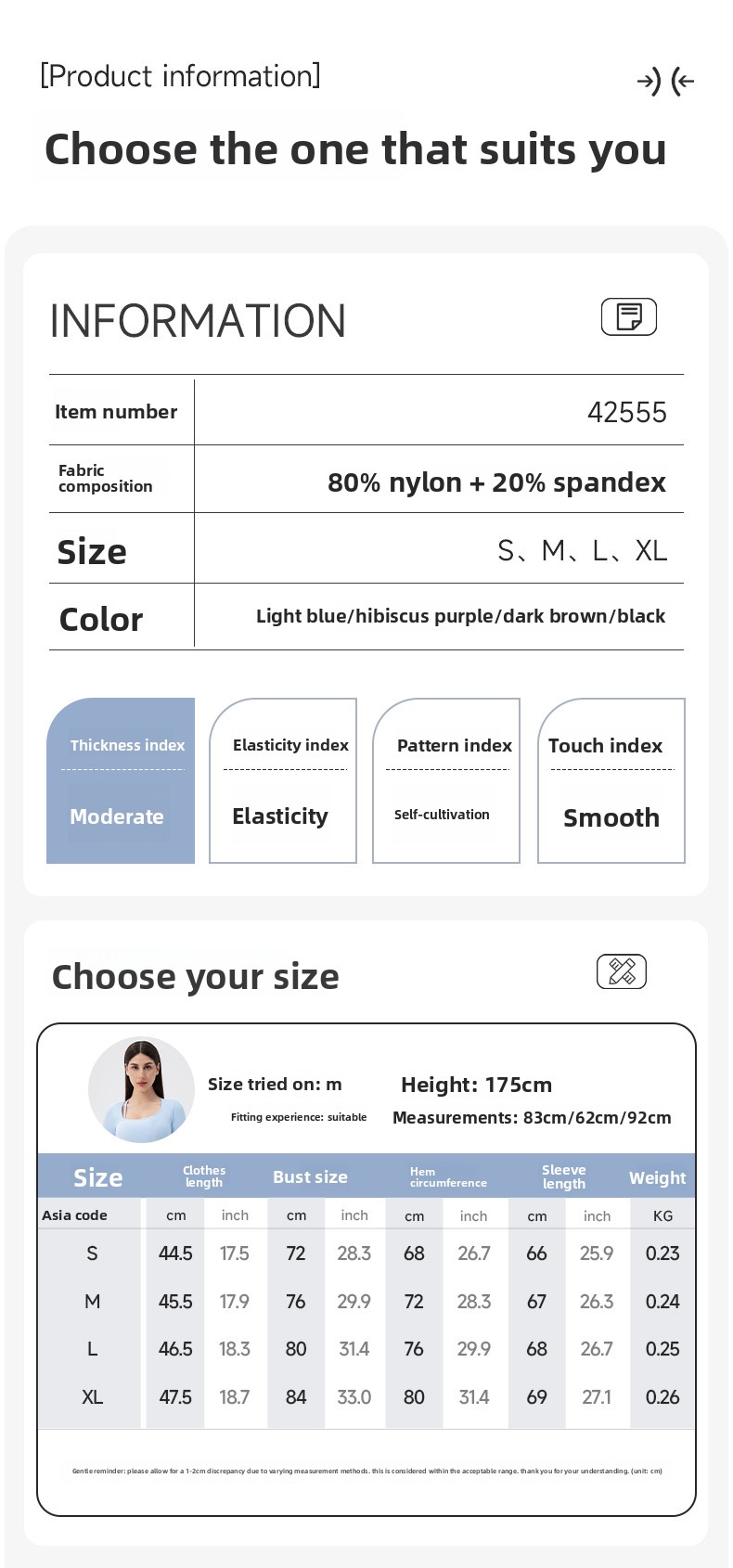Select the Thickness index Moderate card
This screenshot has height=1568, width=733.
(x=121, y=781)
